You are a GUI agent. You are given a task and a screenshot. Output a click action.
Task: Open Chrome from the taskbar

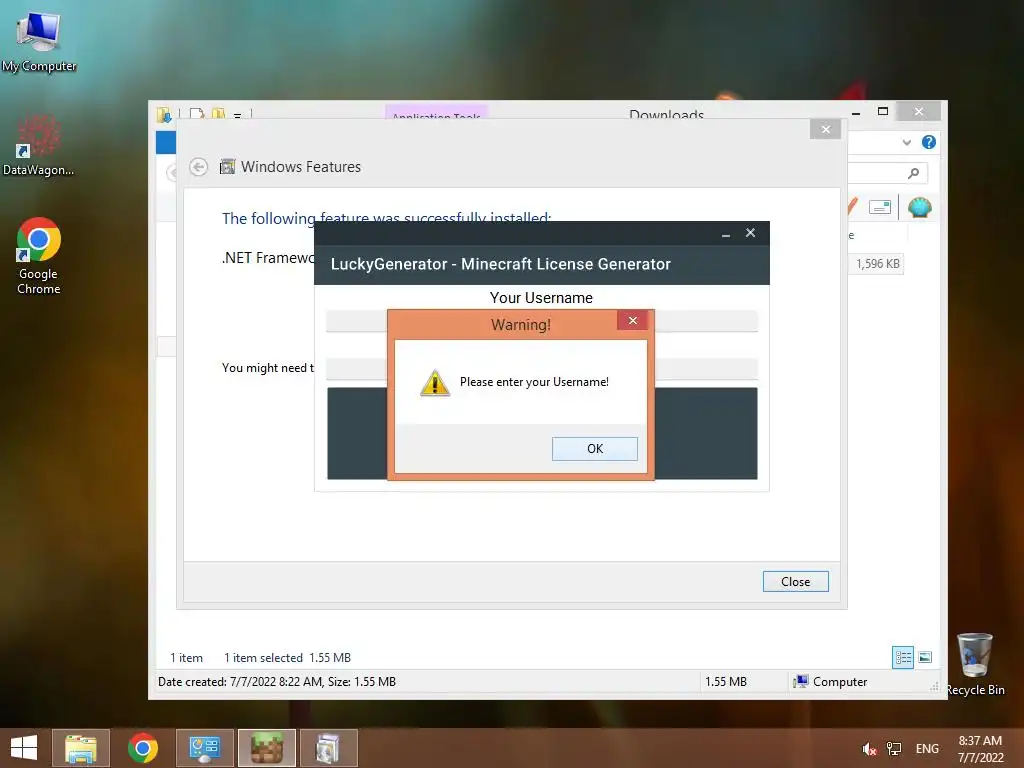[143, 748]
